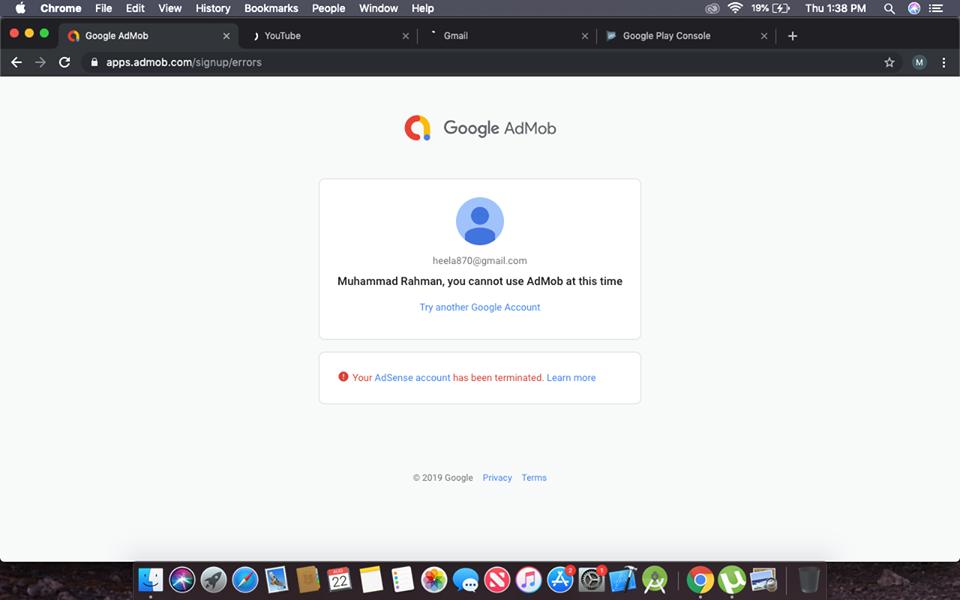Open Chrome three-dot menu

point(943,62)
